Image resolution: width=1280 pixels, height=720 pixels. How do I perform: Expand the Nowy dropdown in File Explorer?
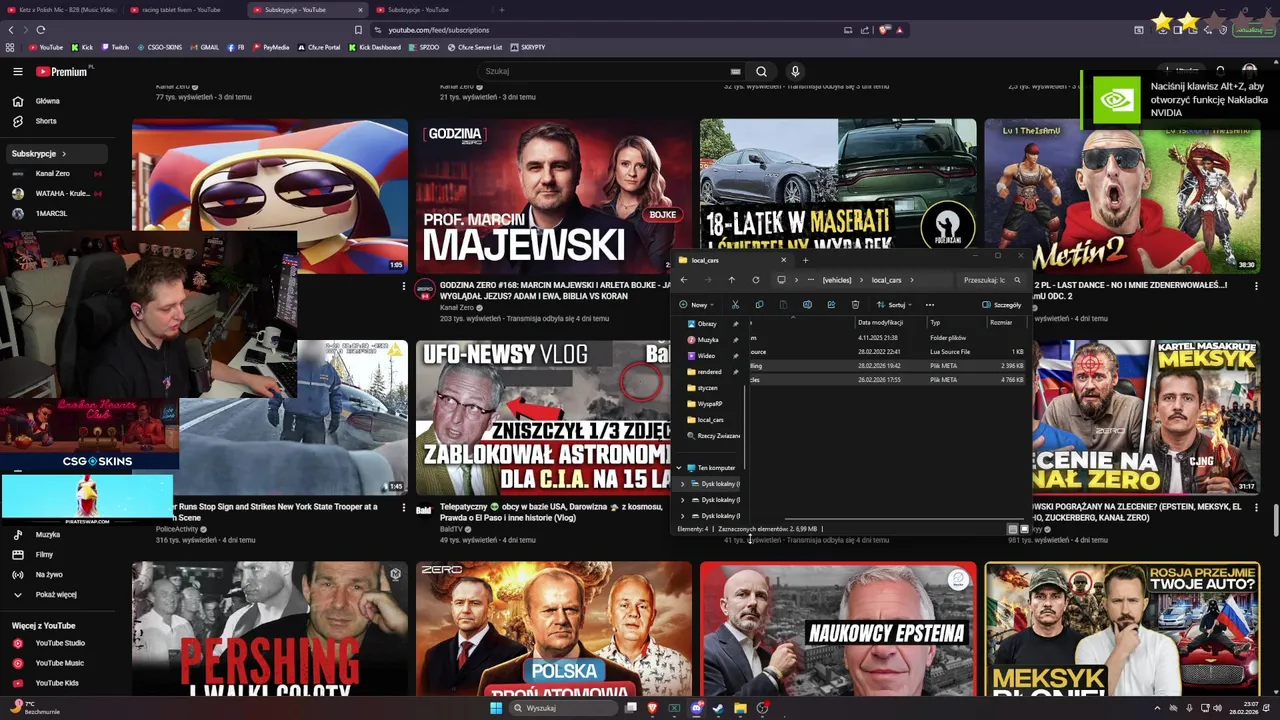pyautogui.click(x=697, y=305)
